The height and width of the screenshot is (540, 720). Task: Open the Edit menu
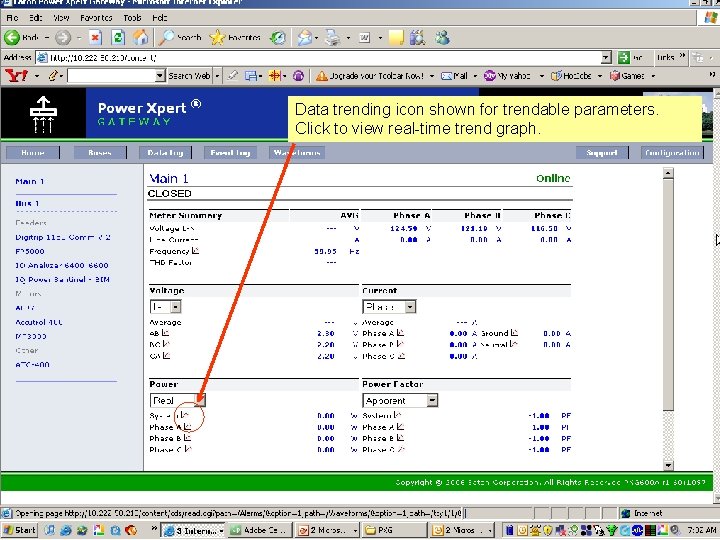point(35,18)
